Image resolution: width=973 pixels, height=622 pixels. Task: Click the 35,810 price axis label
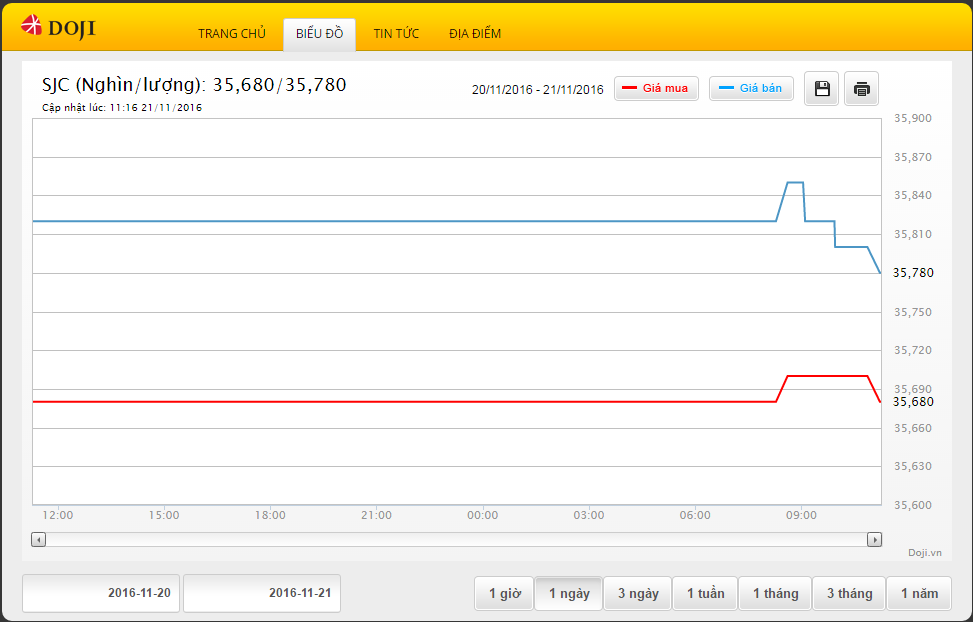[913, 234]
